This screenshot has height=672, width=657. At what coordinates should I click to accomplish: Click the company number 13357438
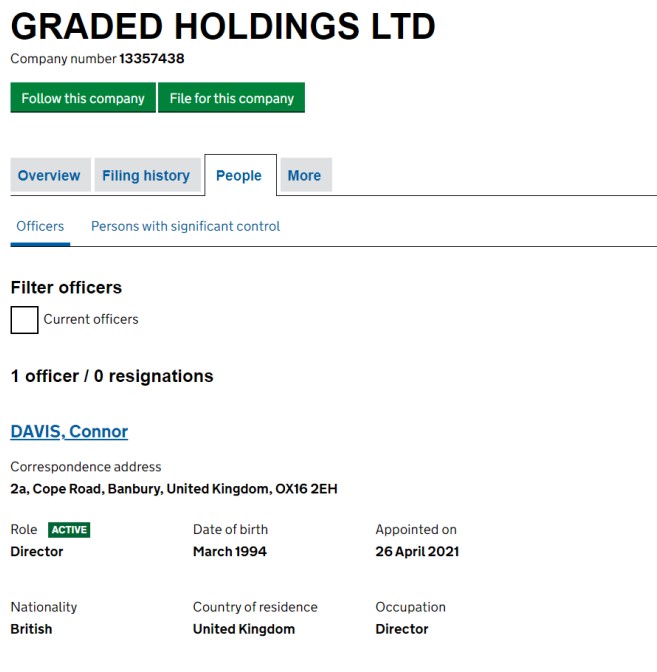pos(152,59)
